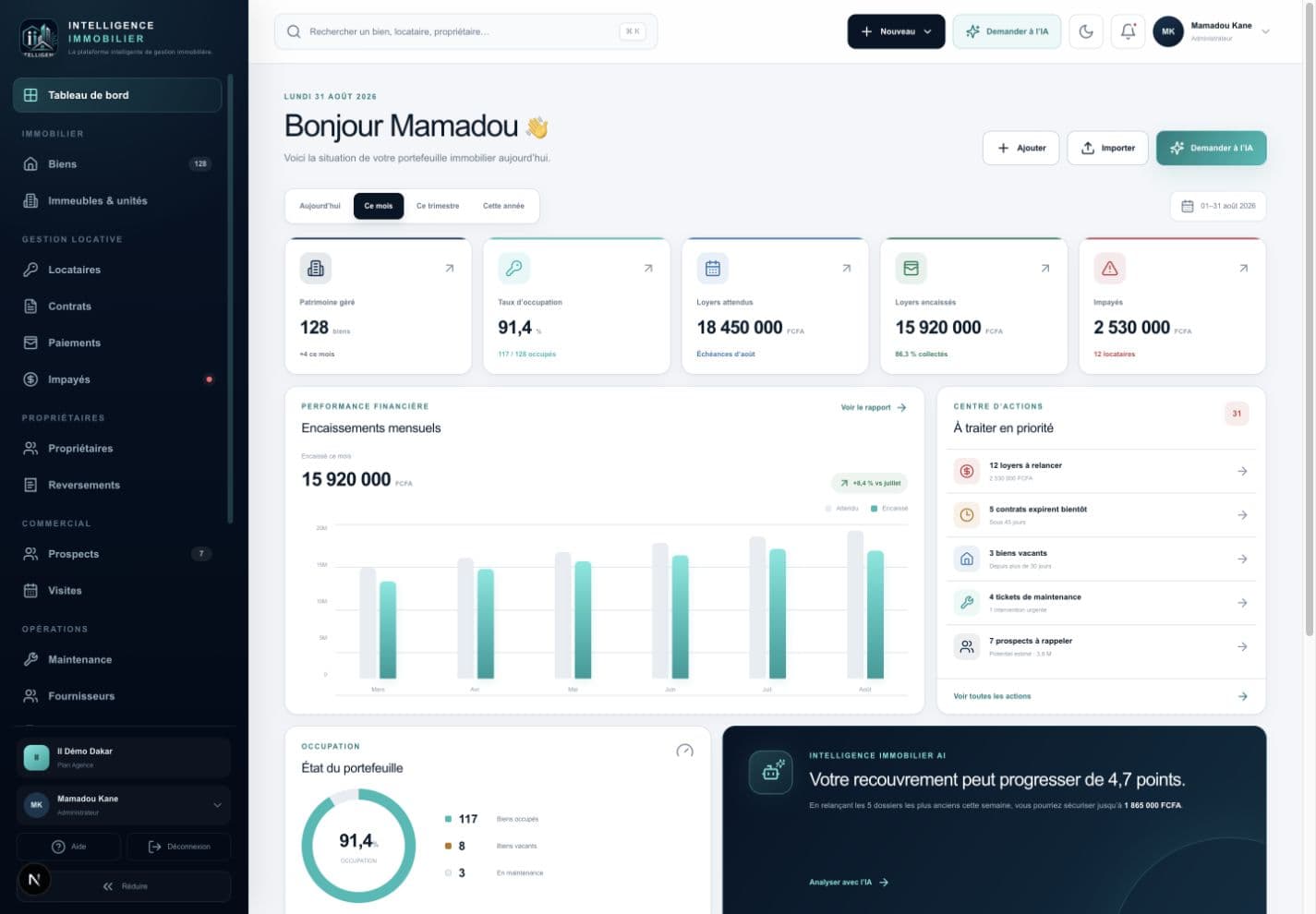Open Loyers encaissés card arrow icon
The height and width of the screenshot is (914, 1316).
(1045, 269)
